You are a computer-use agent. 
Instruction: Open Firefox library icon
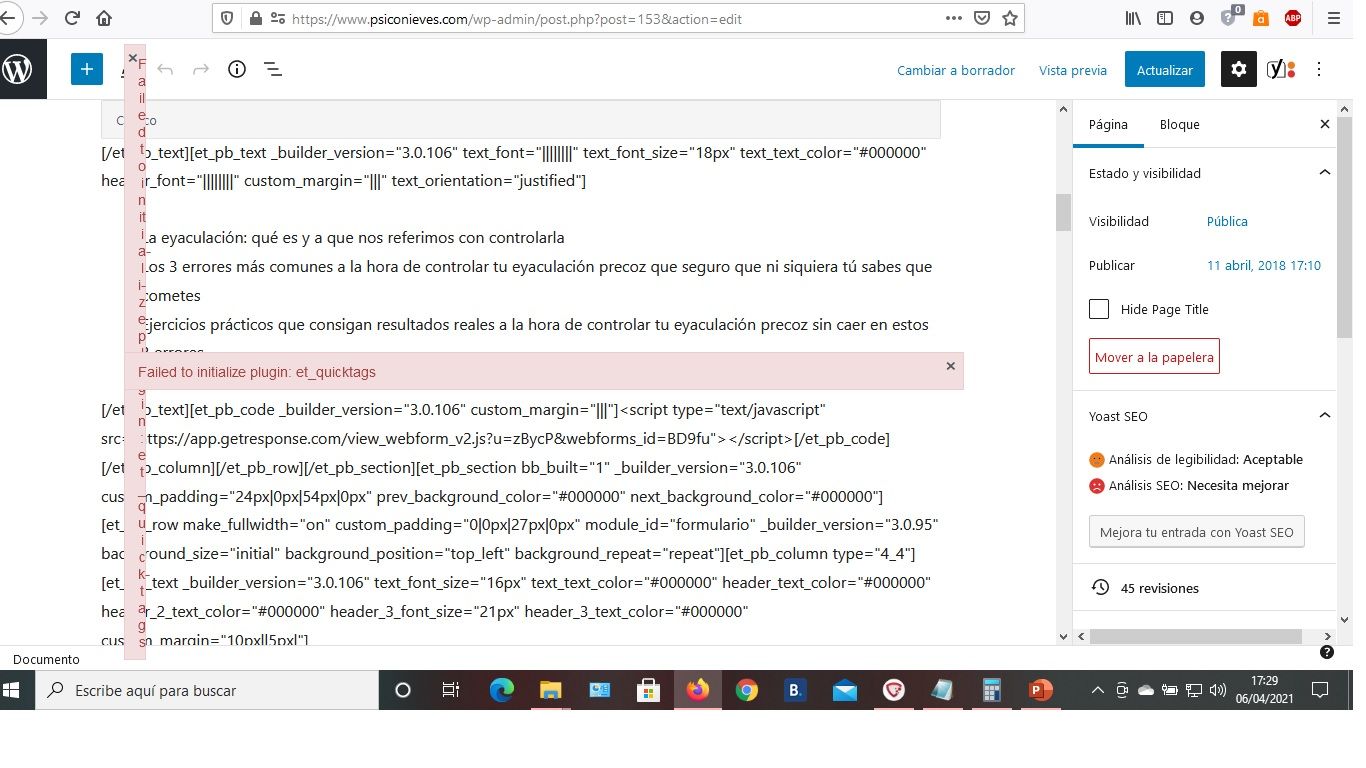(x=1134, y=18)
